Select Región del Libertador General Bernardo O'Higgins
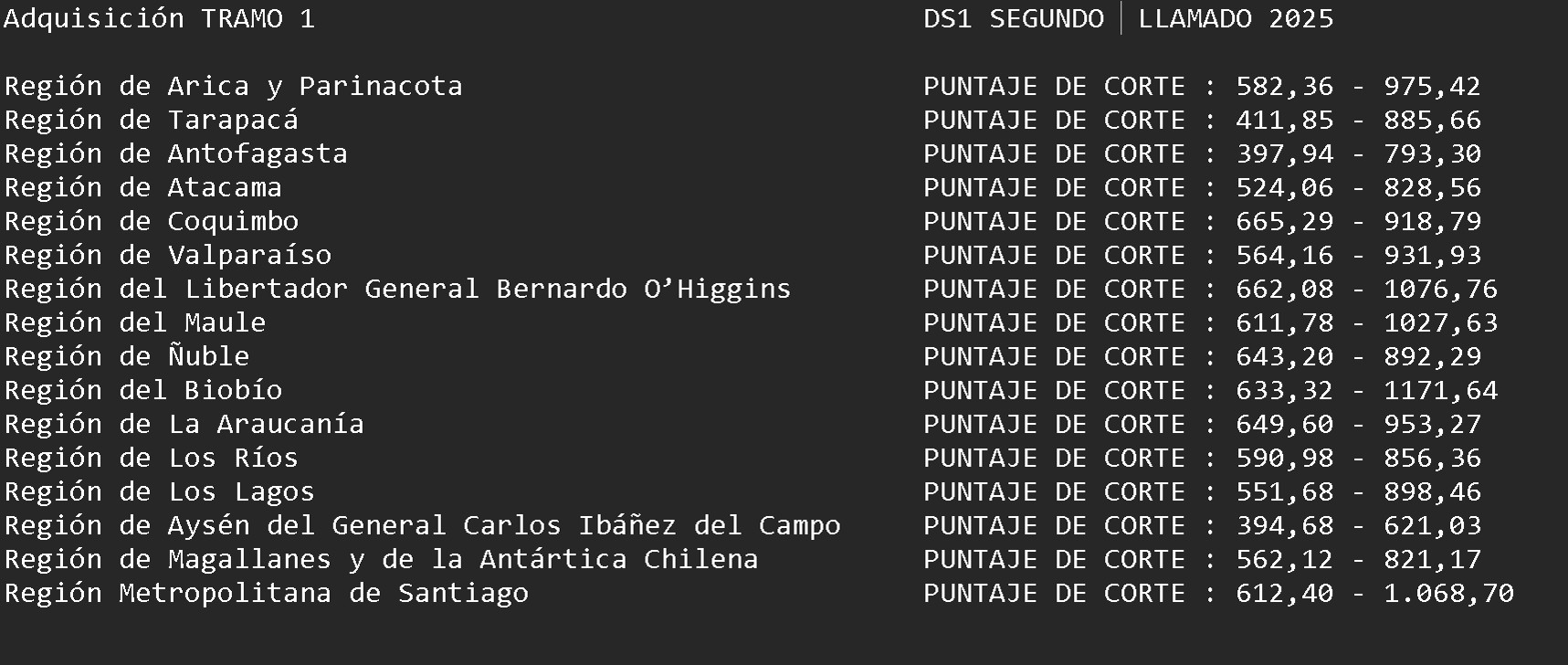 tap(397, 289)
